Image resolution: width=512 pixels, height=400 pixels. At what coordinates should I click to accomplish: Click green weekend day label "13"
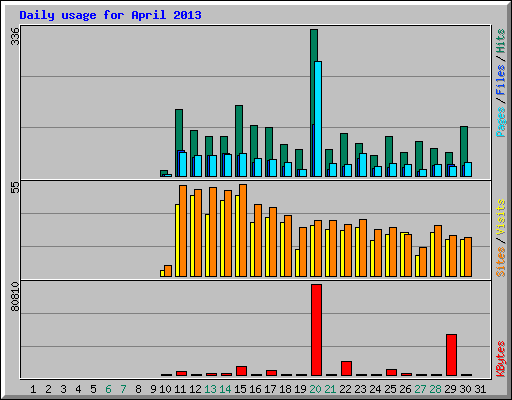pyautogui.click(x=210, y=389)
